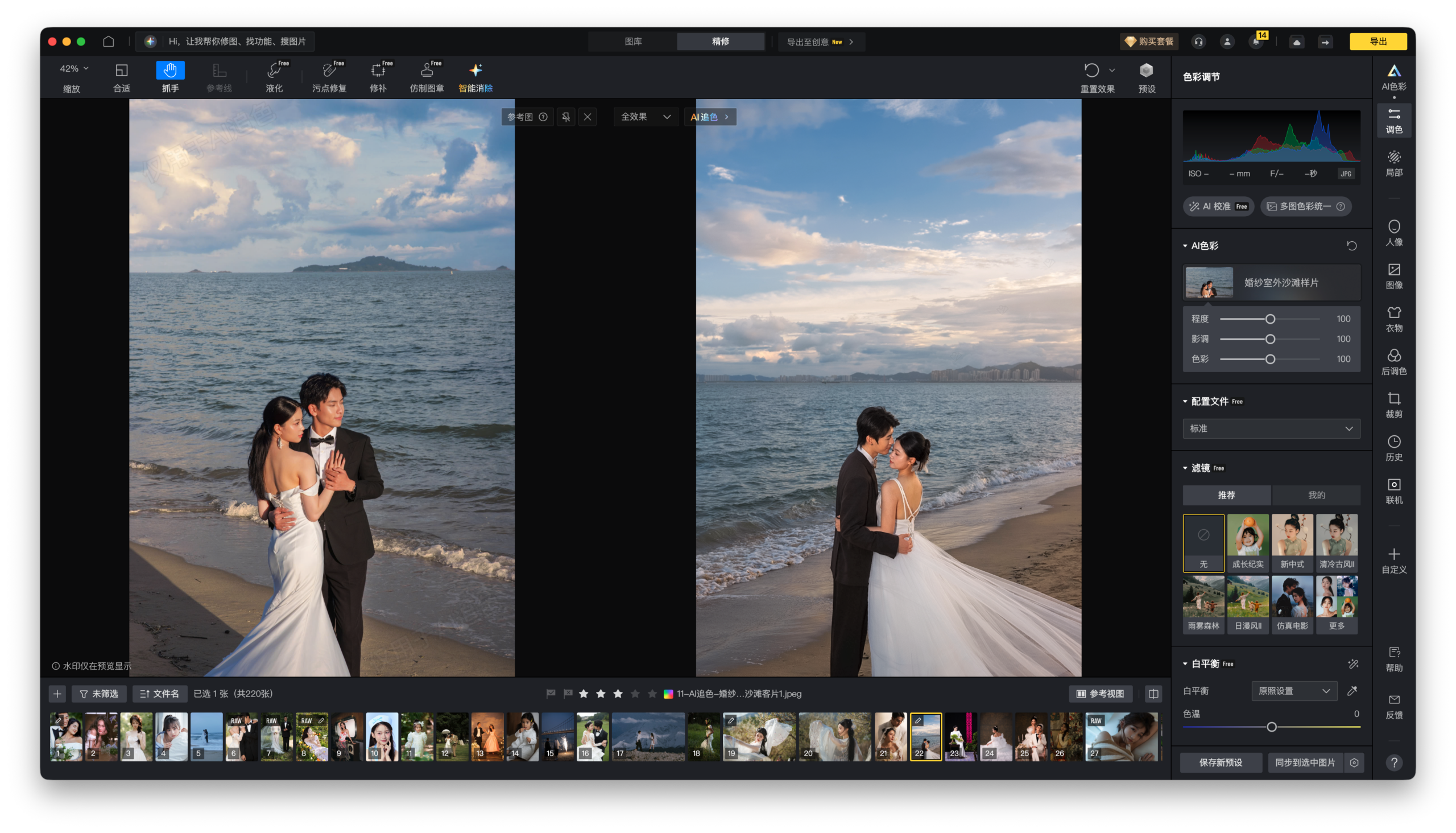This screenshot has width=1456, height=833.
Task: Toggle split compare view icon
Action: point(1153,694)
